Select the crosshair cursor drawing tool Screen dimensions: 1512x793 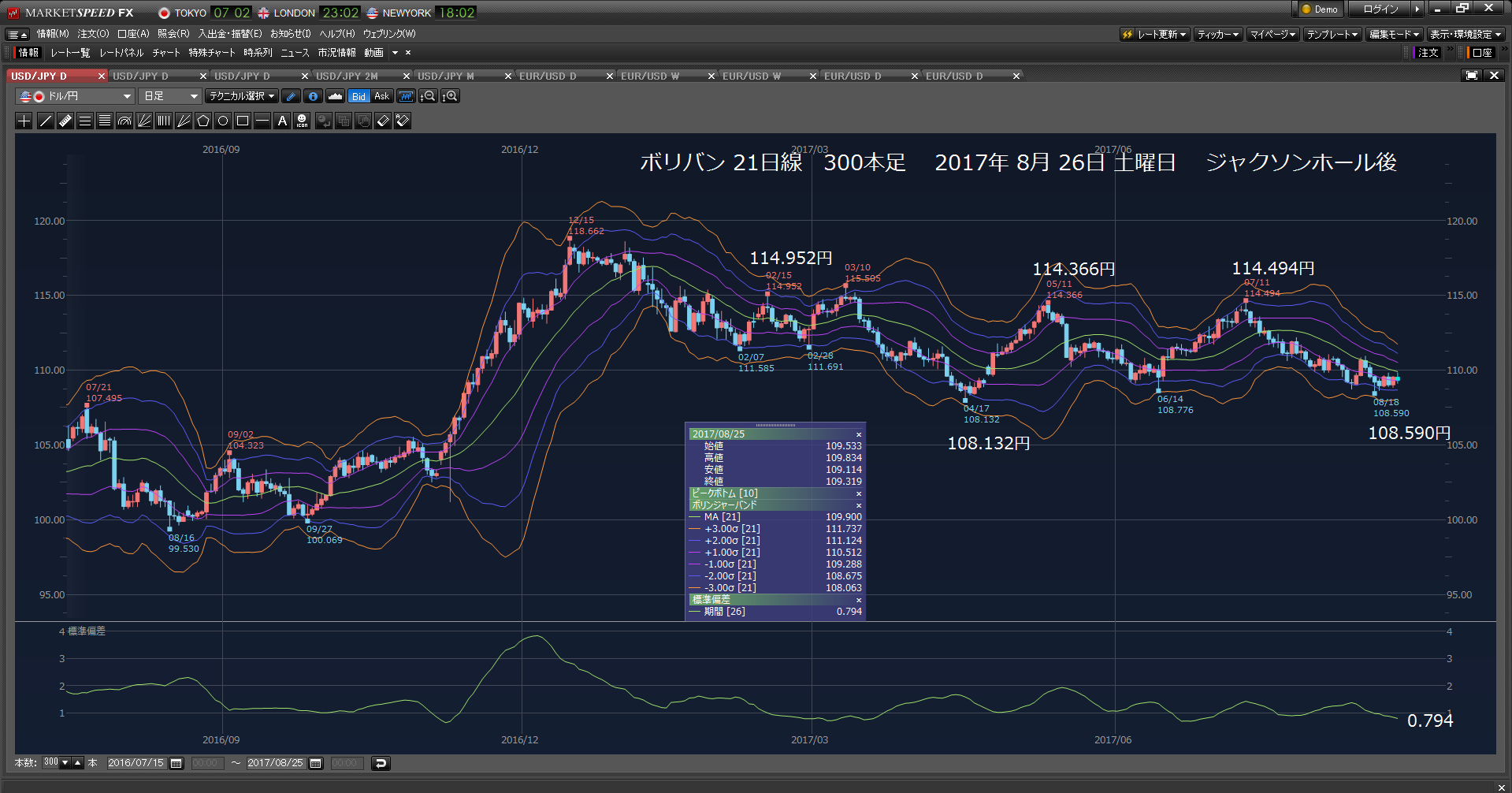coord(24,121)
